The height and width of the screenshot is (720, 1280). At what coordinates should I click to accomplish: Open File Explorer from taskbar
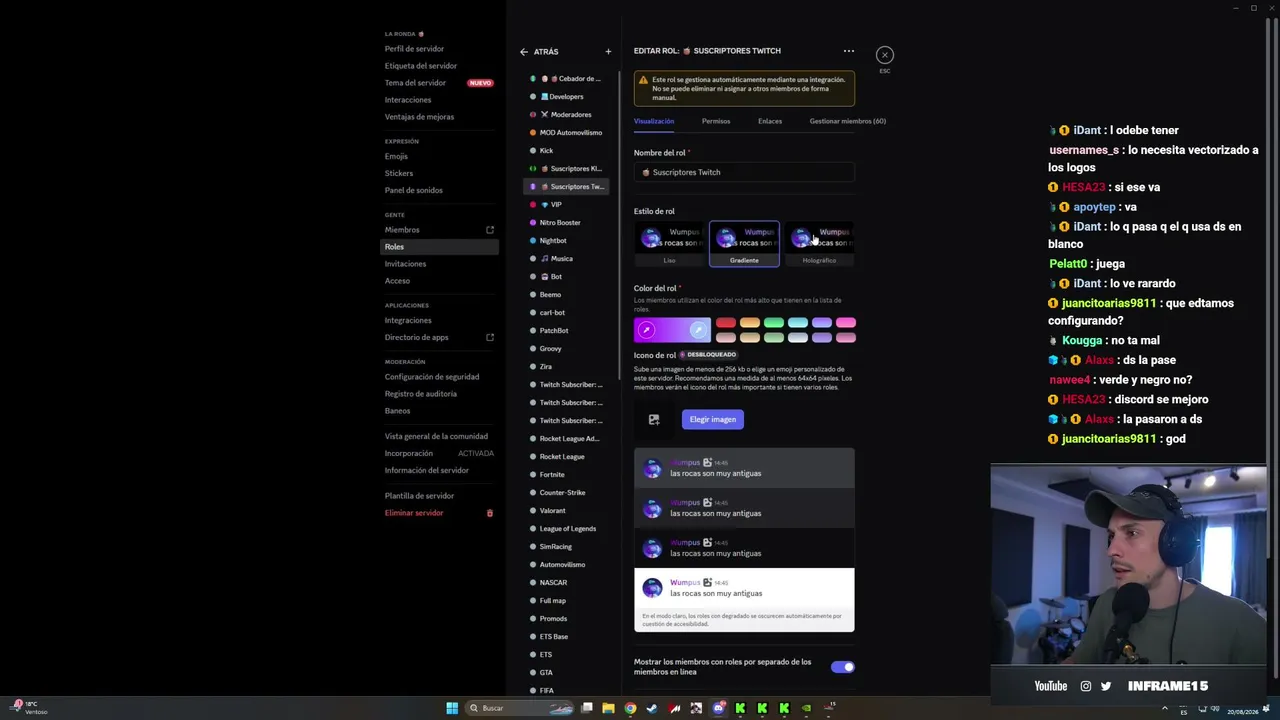[608, 708]
